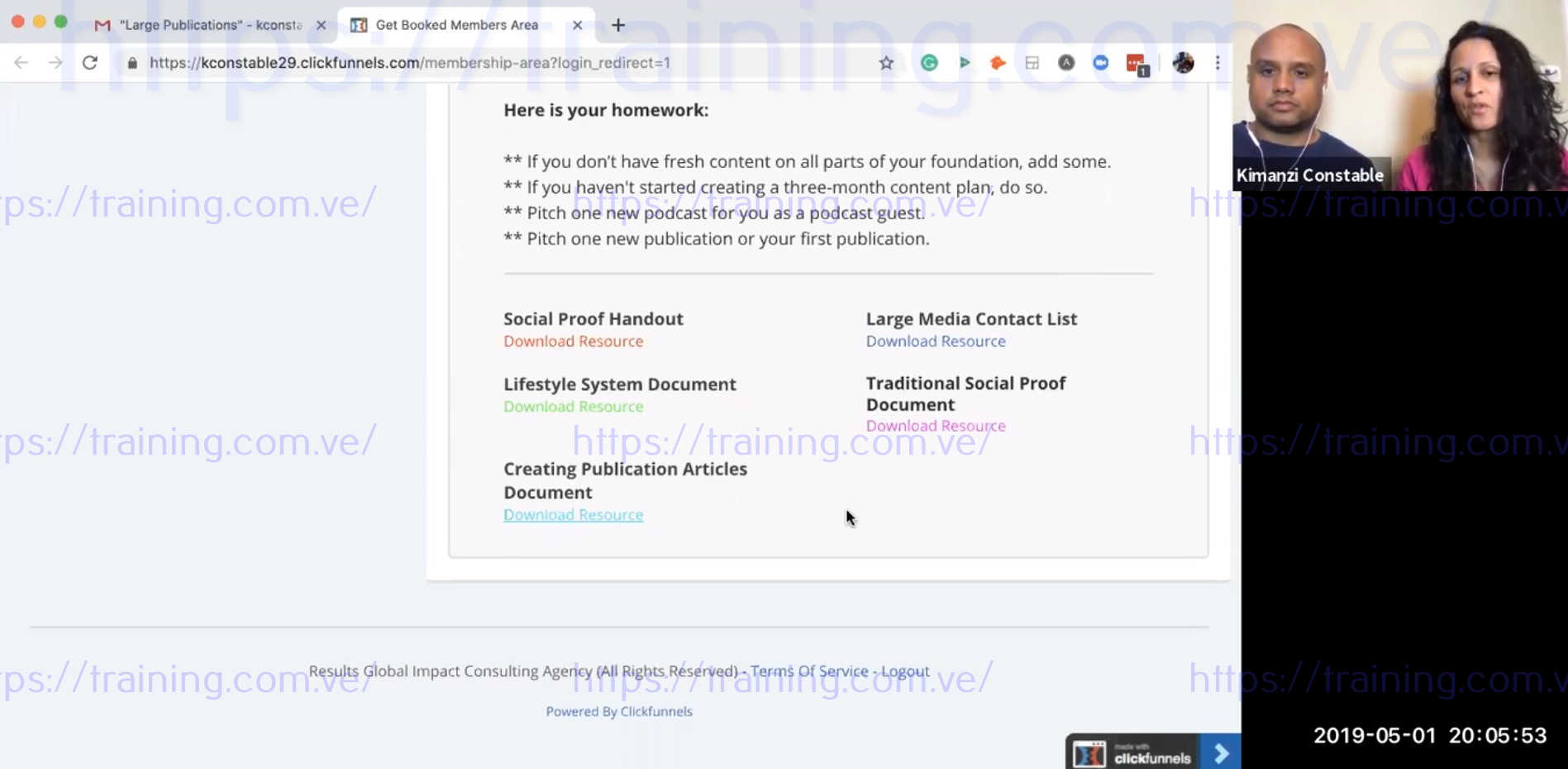Click the green play arrow extension icon

click(x=964, y=63)
